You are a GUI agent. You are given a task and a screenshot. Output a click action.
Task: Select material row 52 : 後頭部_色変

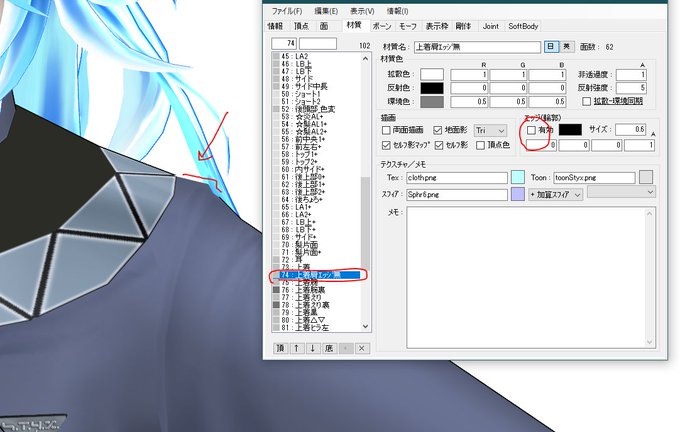click(316, 109)
